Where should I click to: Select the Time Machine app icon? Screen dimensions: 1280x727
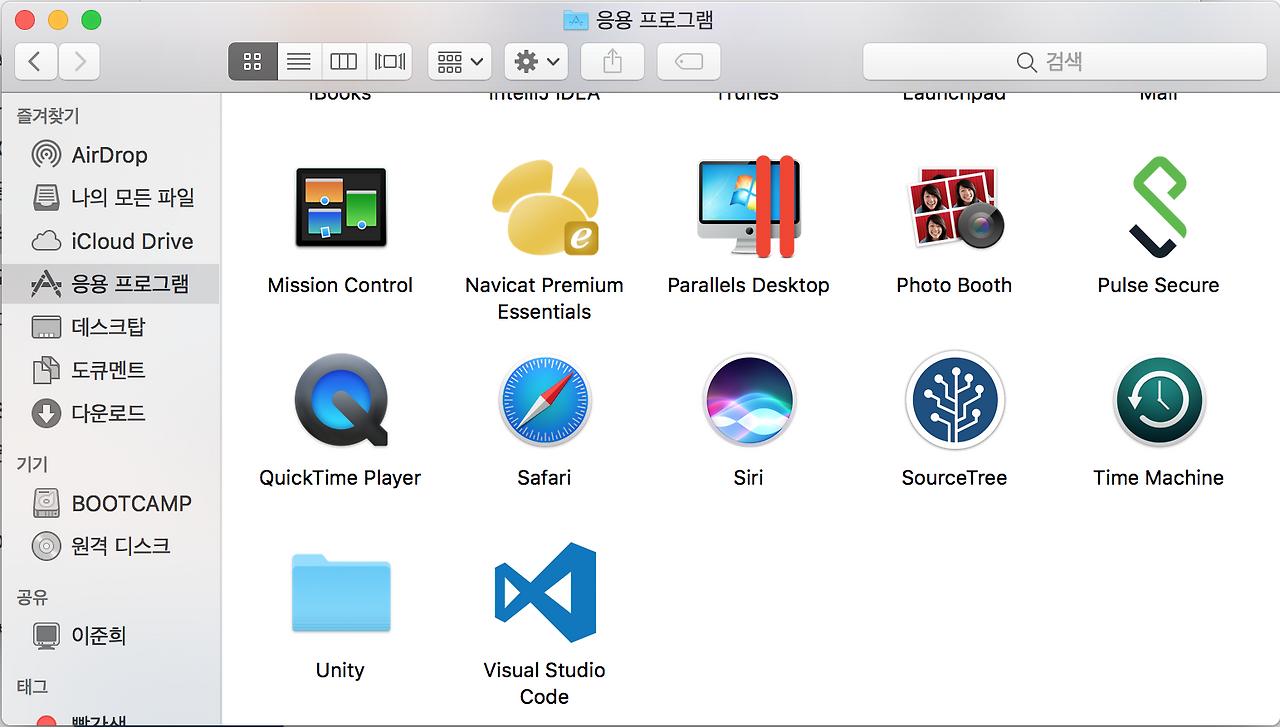[1159, 401]
